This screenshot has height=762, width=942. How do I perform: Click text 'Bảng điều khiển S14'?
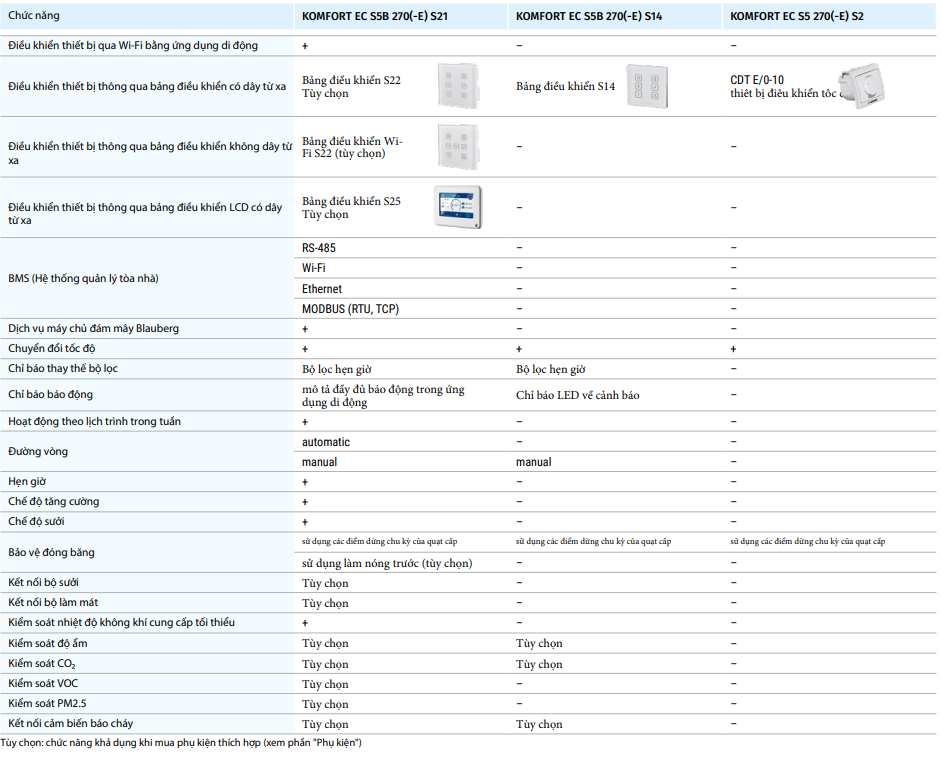click(x=565, y=87)
